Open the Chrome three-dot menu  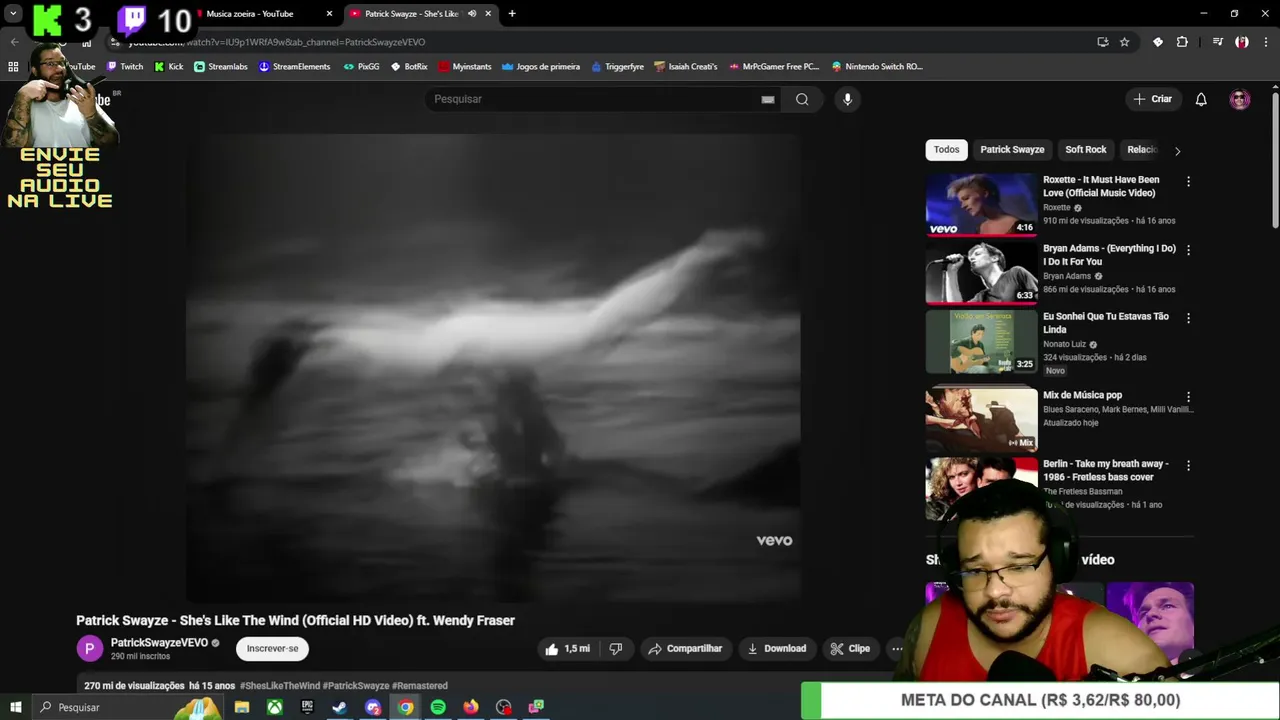[1265, 42]
